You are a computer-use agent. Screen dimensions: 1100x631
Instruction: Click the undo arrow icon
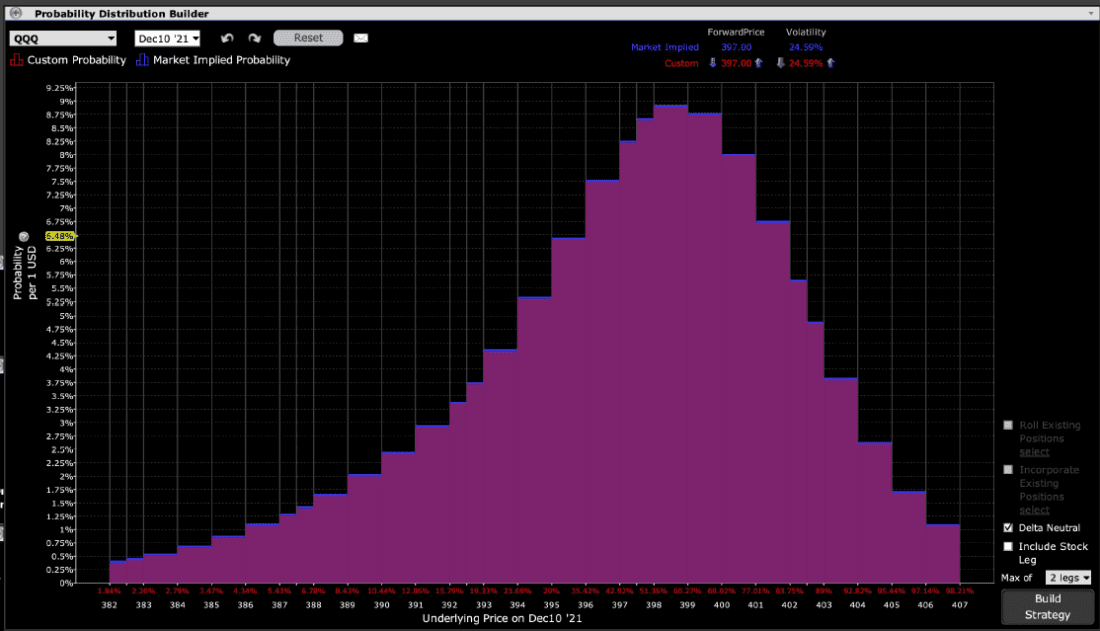[227, 39]
